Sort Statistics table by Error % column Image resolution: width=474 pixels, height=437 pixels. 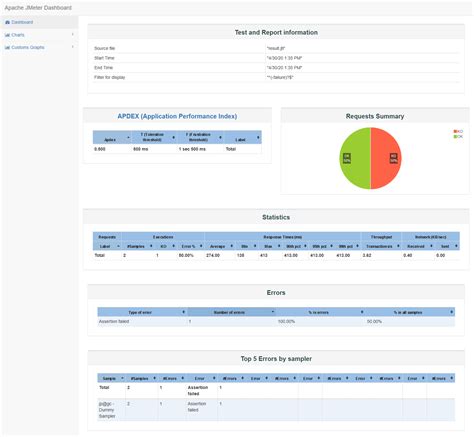pyautogui.click(x=191, y=246)
